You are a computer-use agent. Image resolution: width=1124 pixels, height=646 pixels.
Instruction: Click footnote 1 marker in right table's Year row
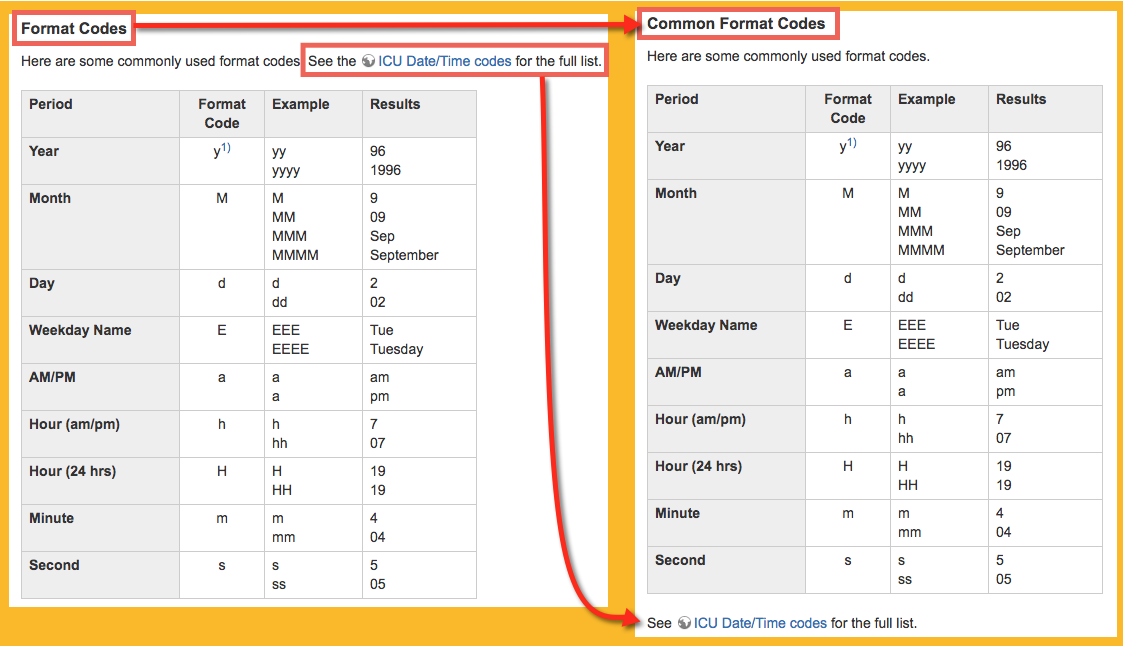tap(852, 144)
